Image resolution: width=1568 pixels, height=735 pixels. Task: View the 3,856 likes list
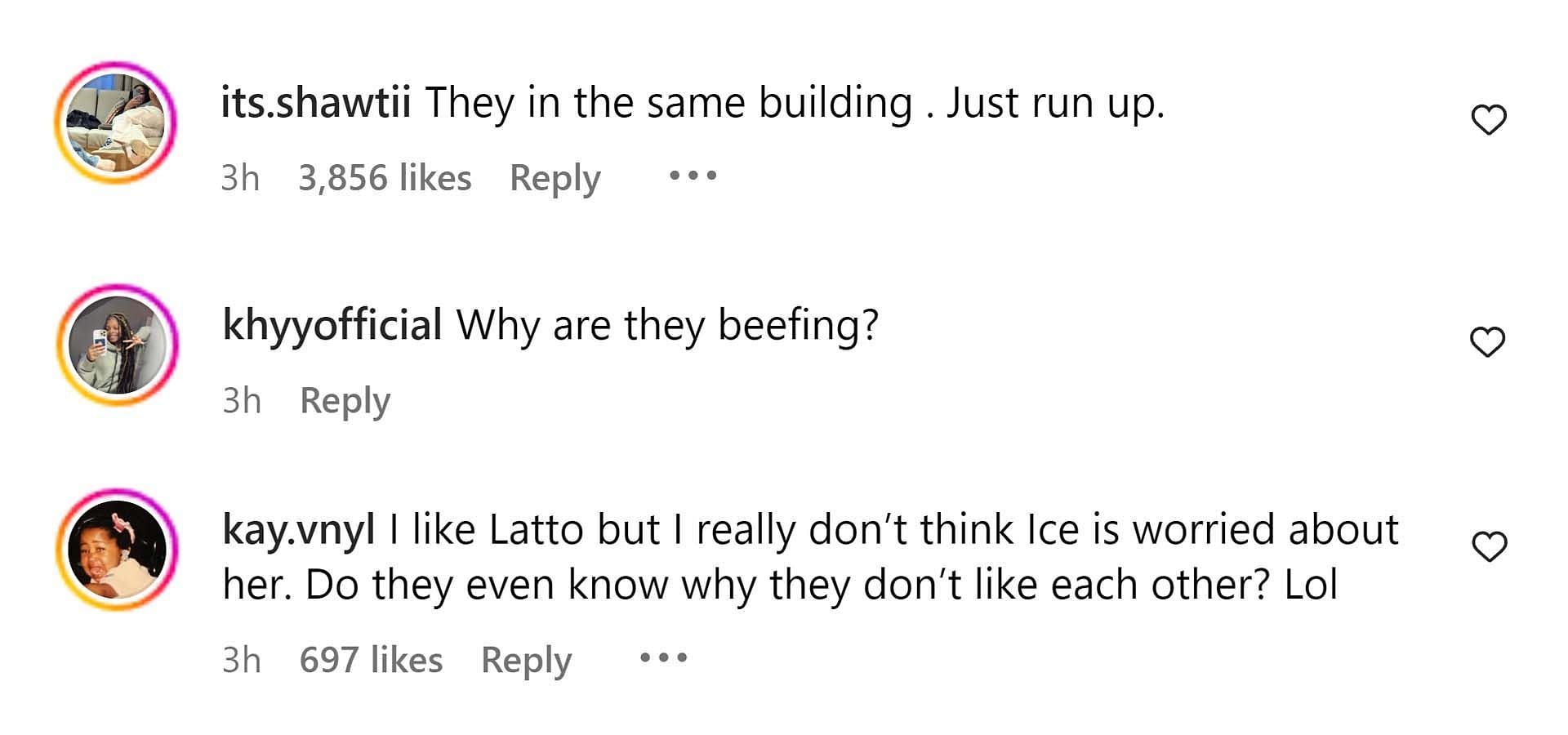click(385, 178)
